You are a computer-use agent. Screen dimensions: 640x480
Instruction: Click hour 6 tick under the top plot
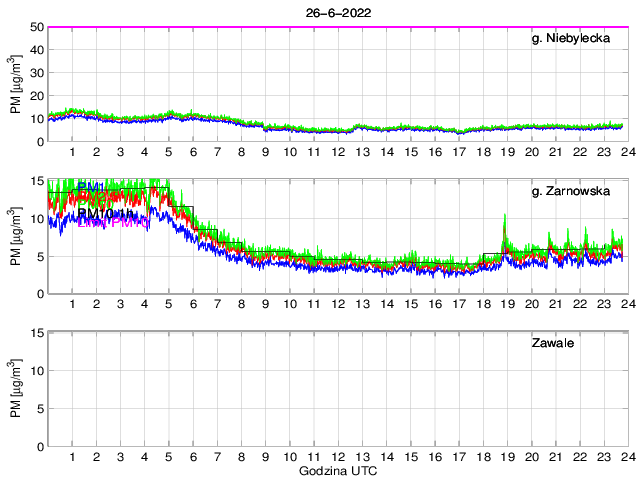192,151
